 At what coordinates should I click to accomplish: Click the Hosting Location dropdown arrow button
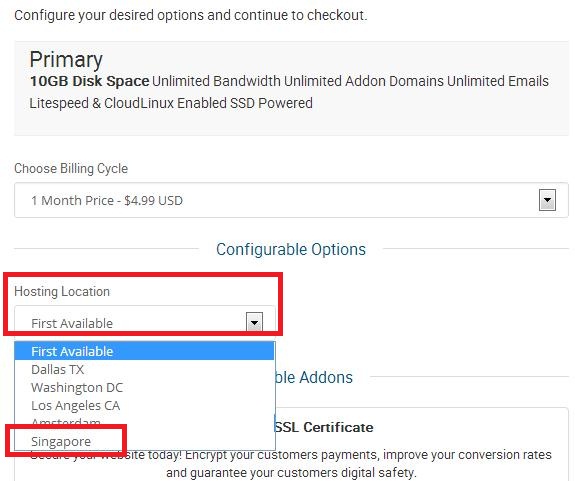[254, 322]
